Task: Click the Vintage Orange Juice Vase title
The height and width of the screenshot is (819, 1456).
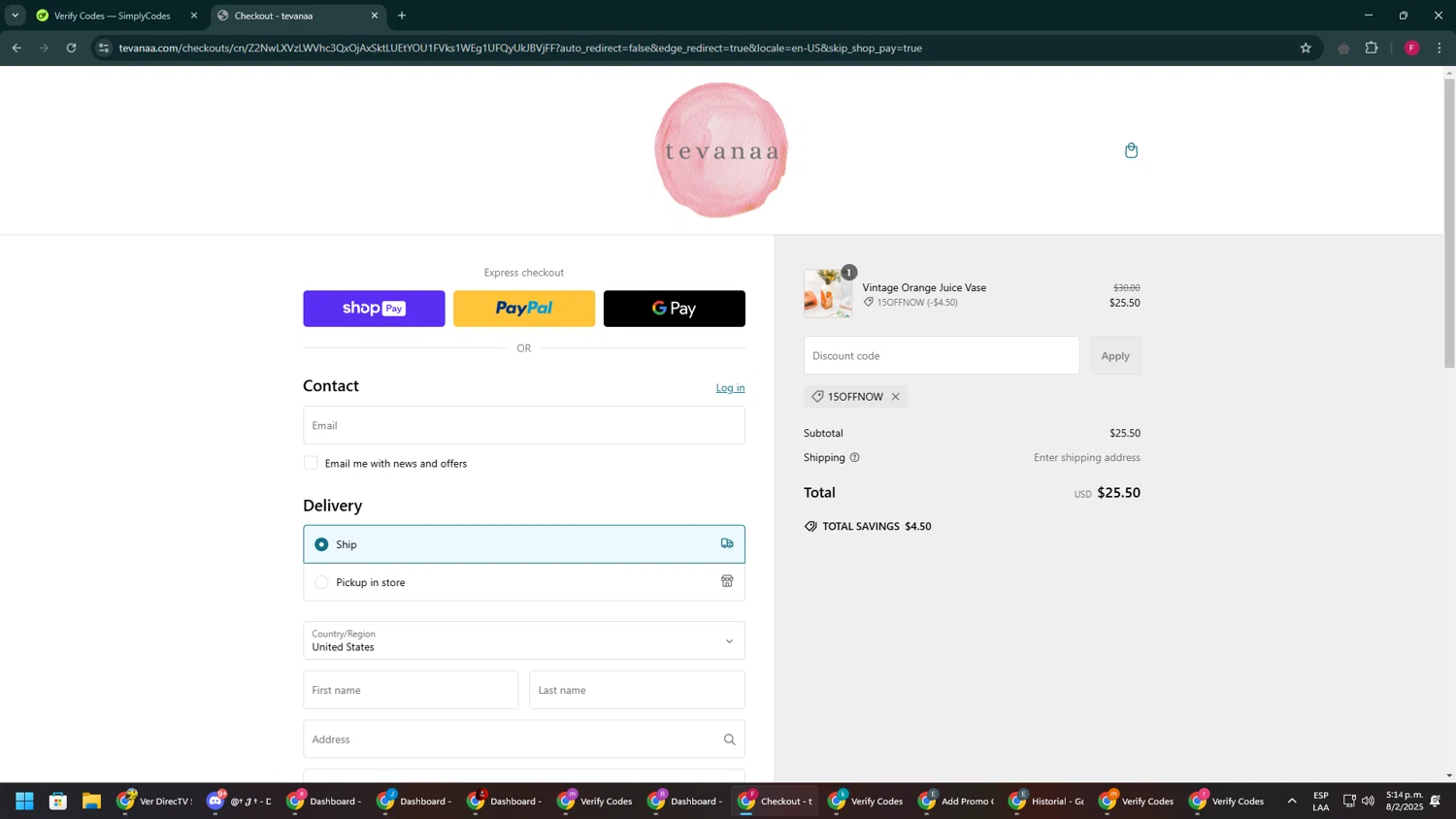Action: point(924,288)
